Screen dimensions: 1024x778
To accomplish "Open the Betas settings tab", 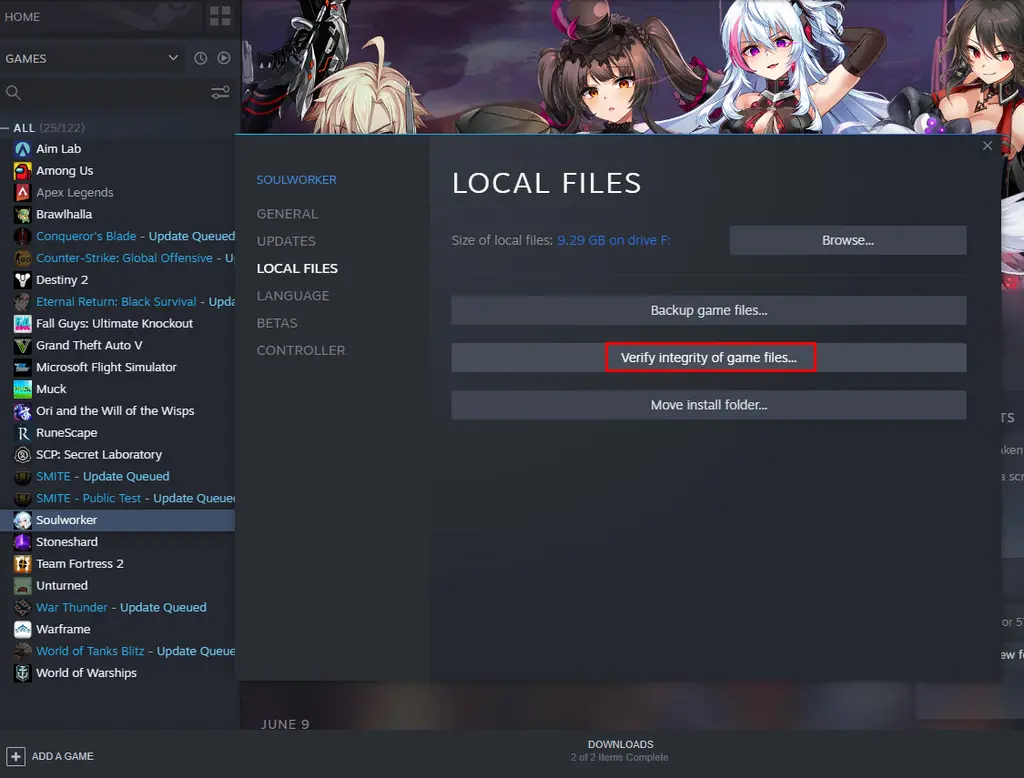I will [277, 323].
